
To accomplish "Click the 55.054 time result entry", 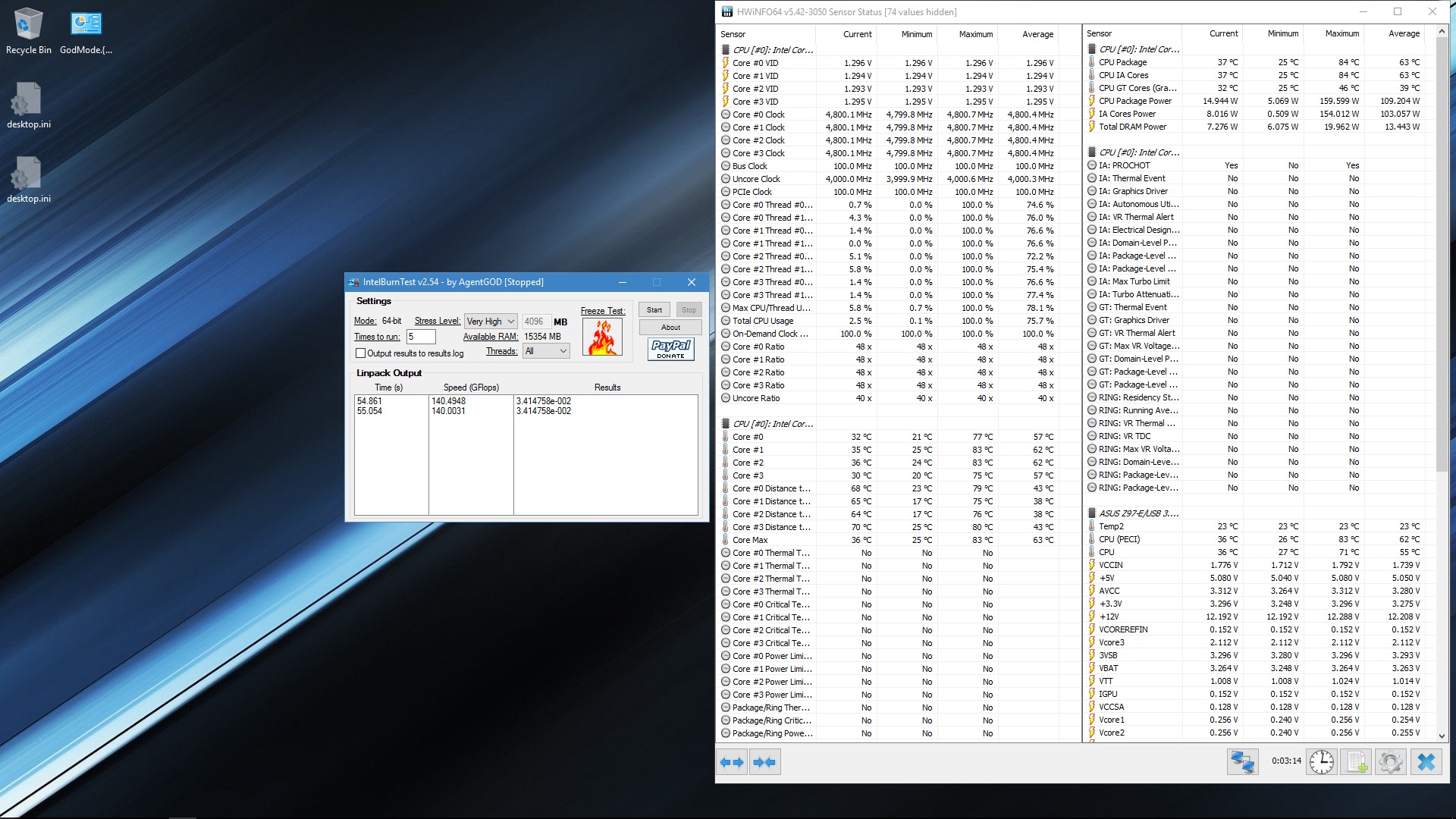I will pyautogui.click(x=369, y=411).
